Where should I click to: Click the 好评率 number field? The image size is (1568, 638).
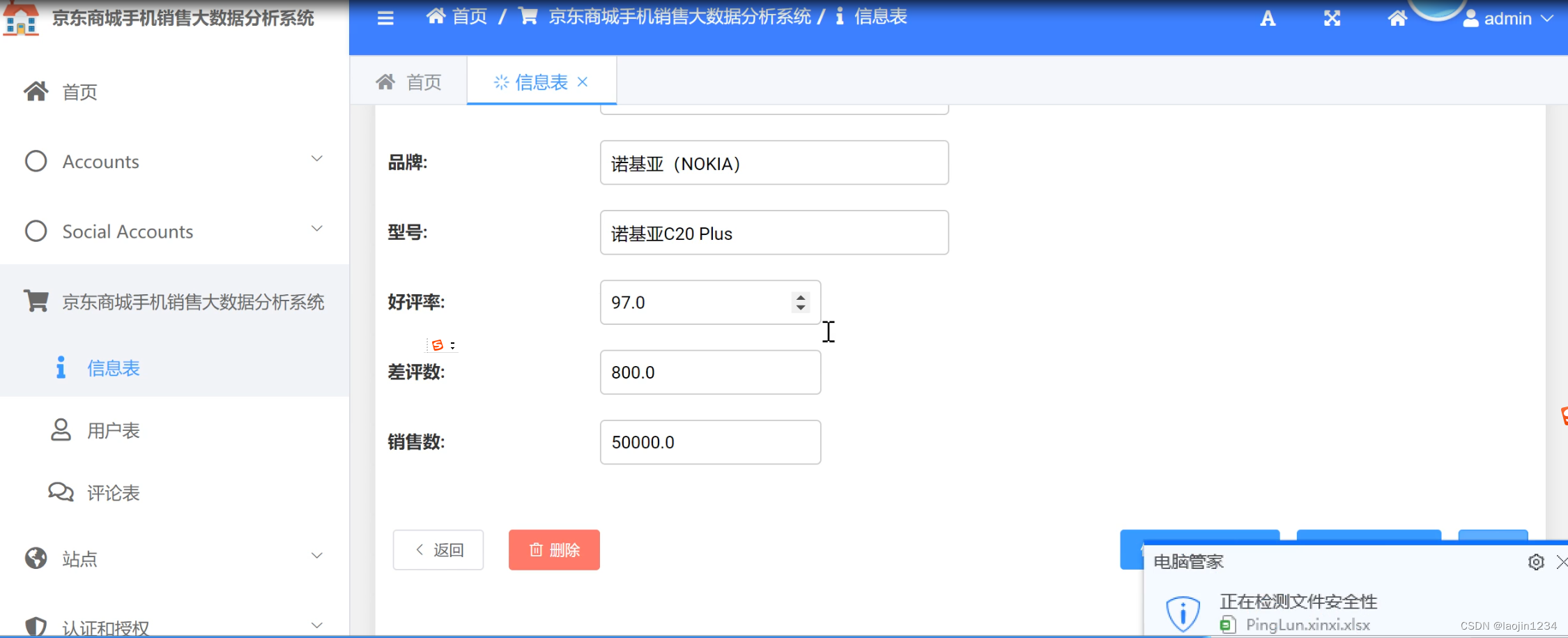(710, 303)
